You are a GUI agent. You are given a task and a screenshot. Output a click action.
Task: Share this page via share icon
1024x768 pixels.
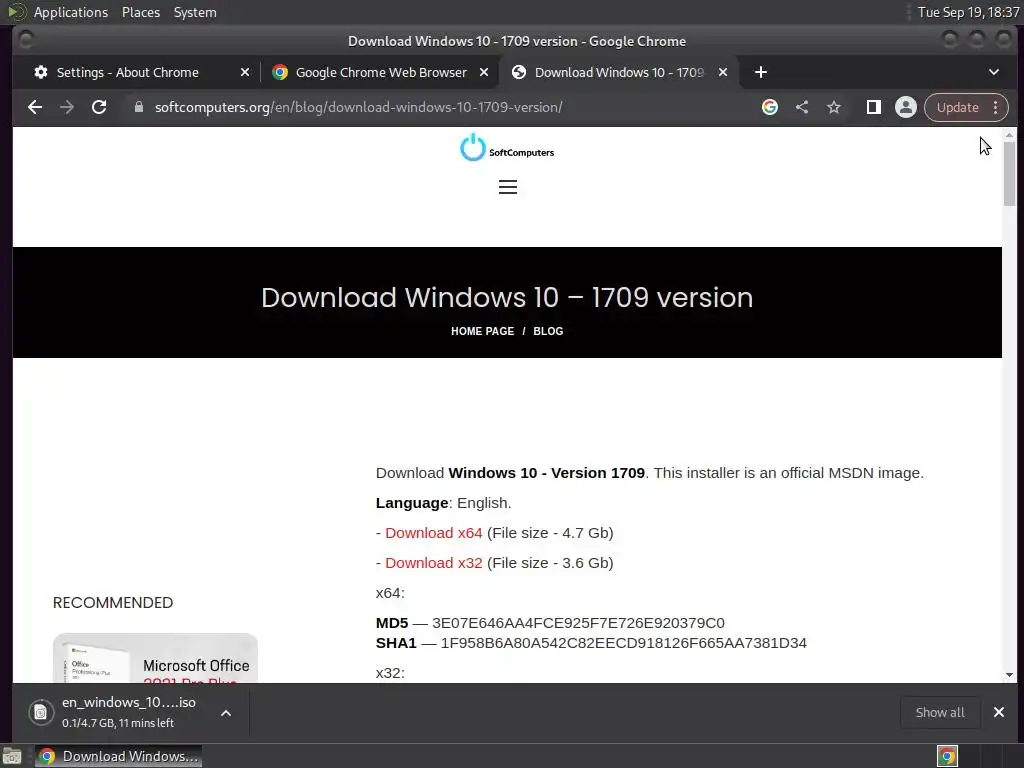pyautogui.click(x=802, y=107)
